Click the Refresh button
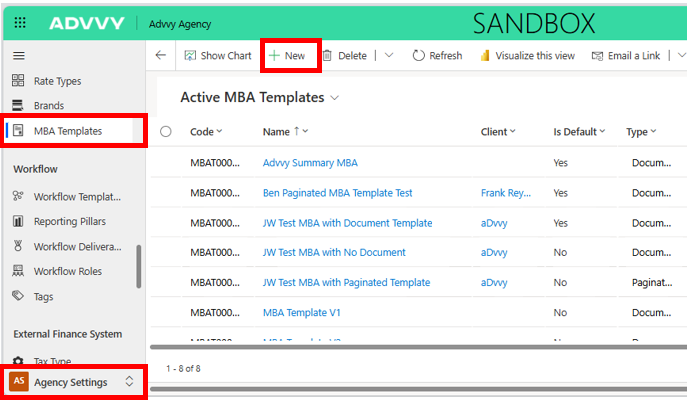Screen dimensions: 687x402 [437, 56]
